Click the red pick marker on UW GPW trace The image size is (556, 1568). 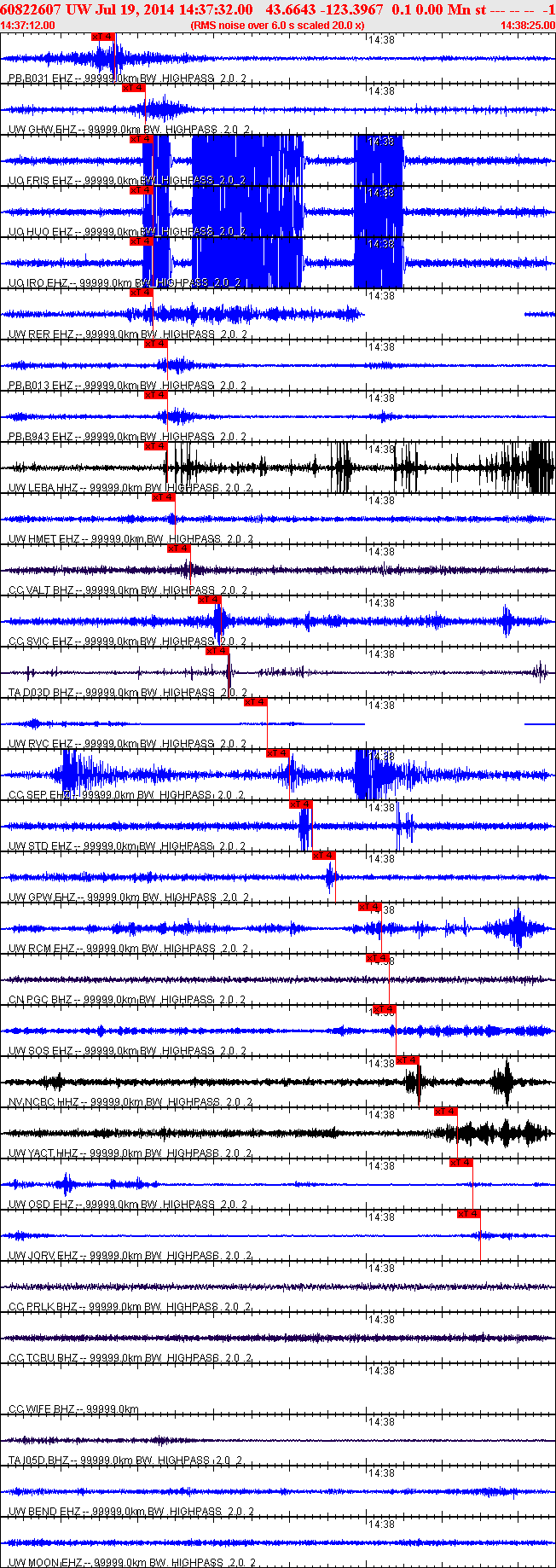(x=324, y=856)
